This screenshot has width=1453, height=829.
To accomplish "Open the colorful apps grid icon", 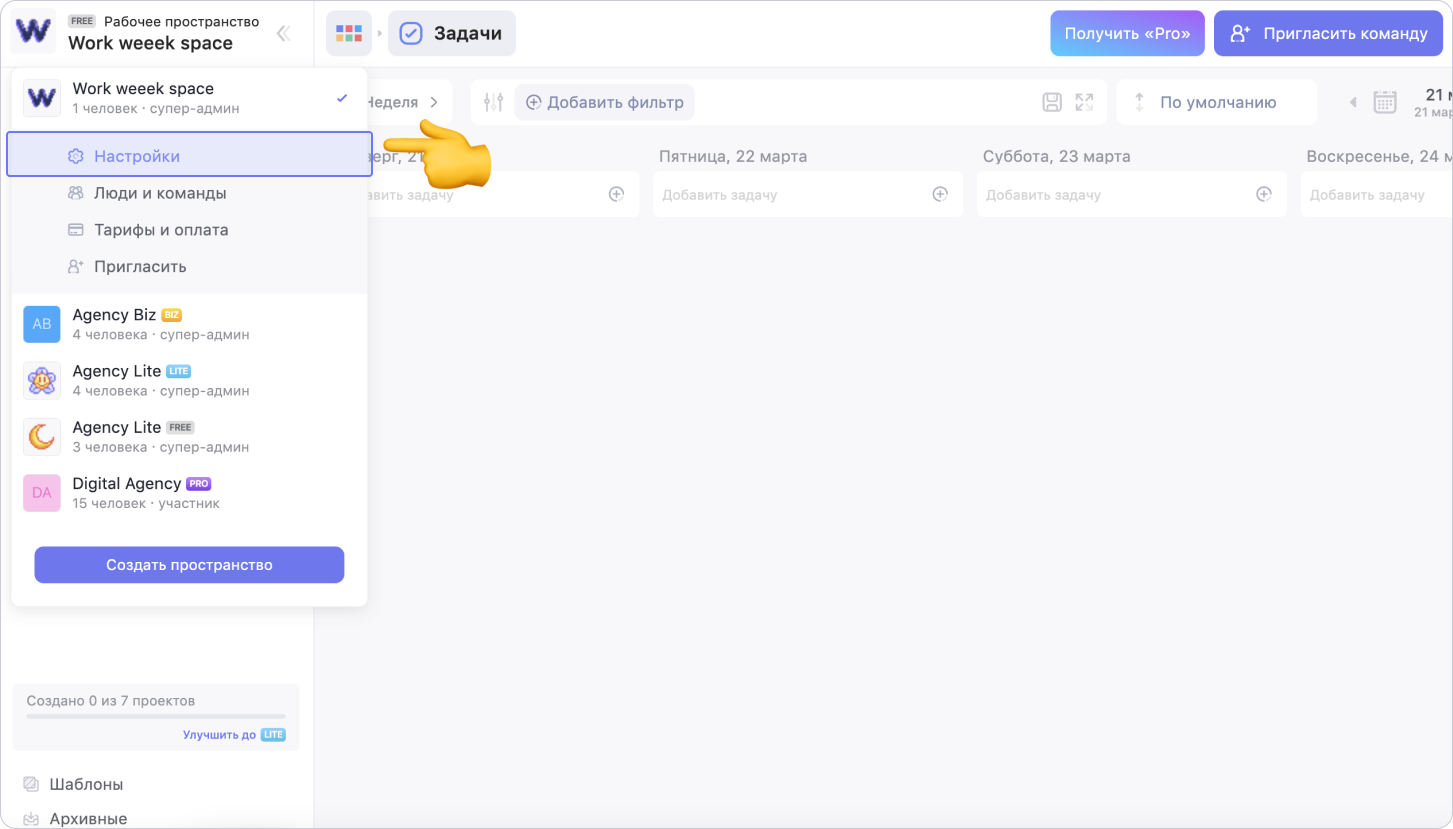I will [348, 34].
